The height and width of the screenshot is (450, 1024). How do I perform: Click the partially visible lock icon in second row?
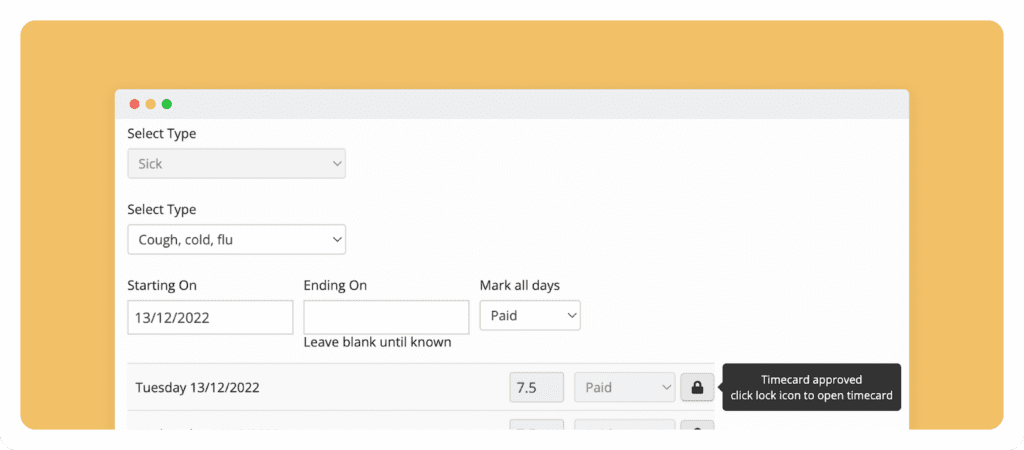(697, 425)
